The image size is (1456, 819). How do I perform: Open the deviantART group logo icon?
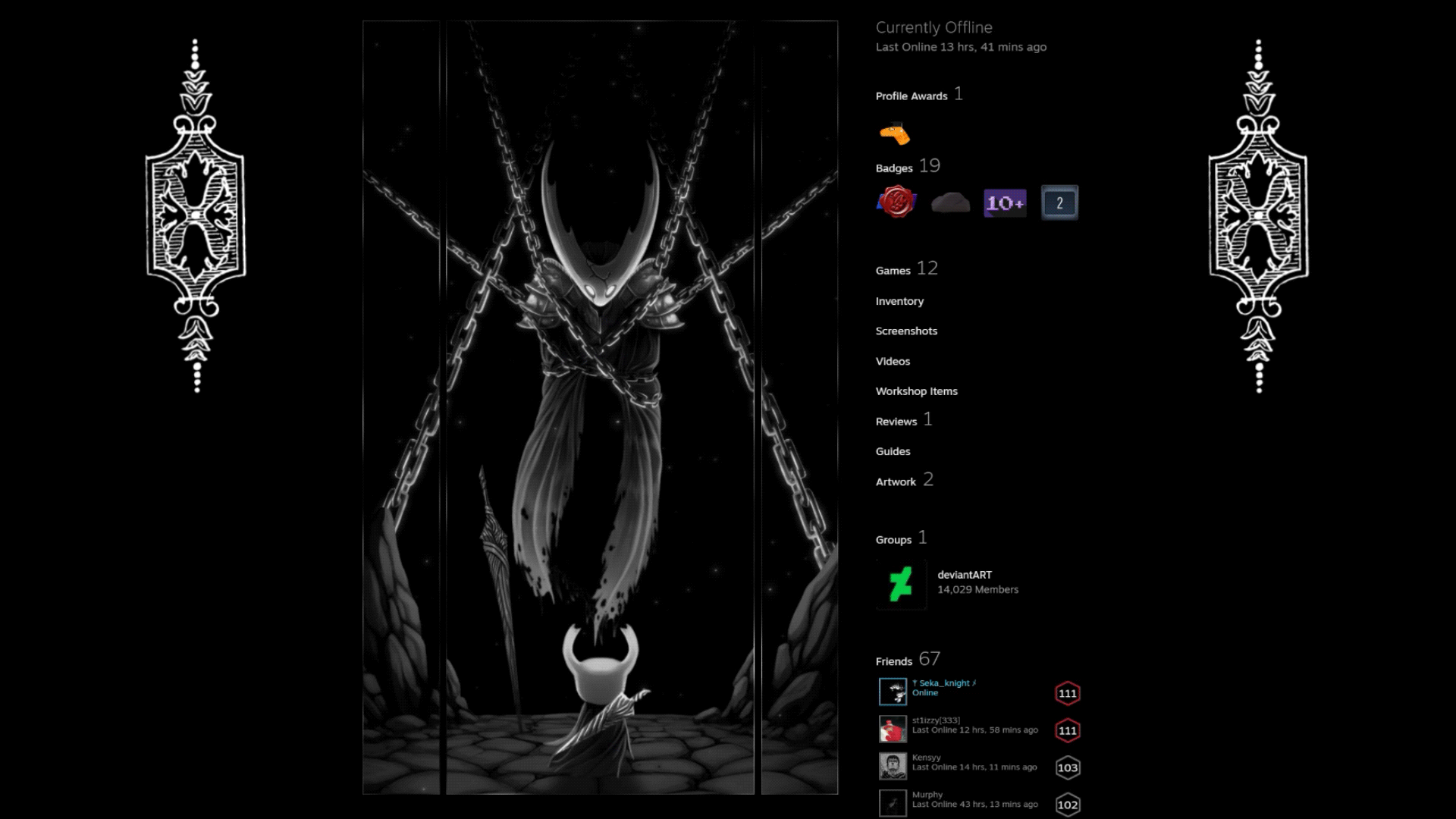901,585
